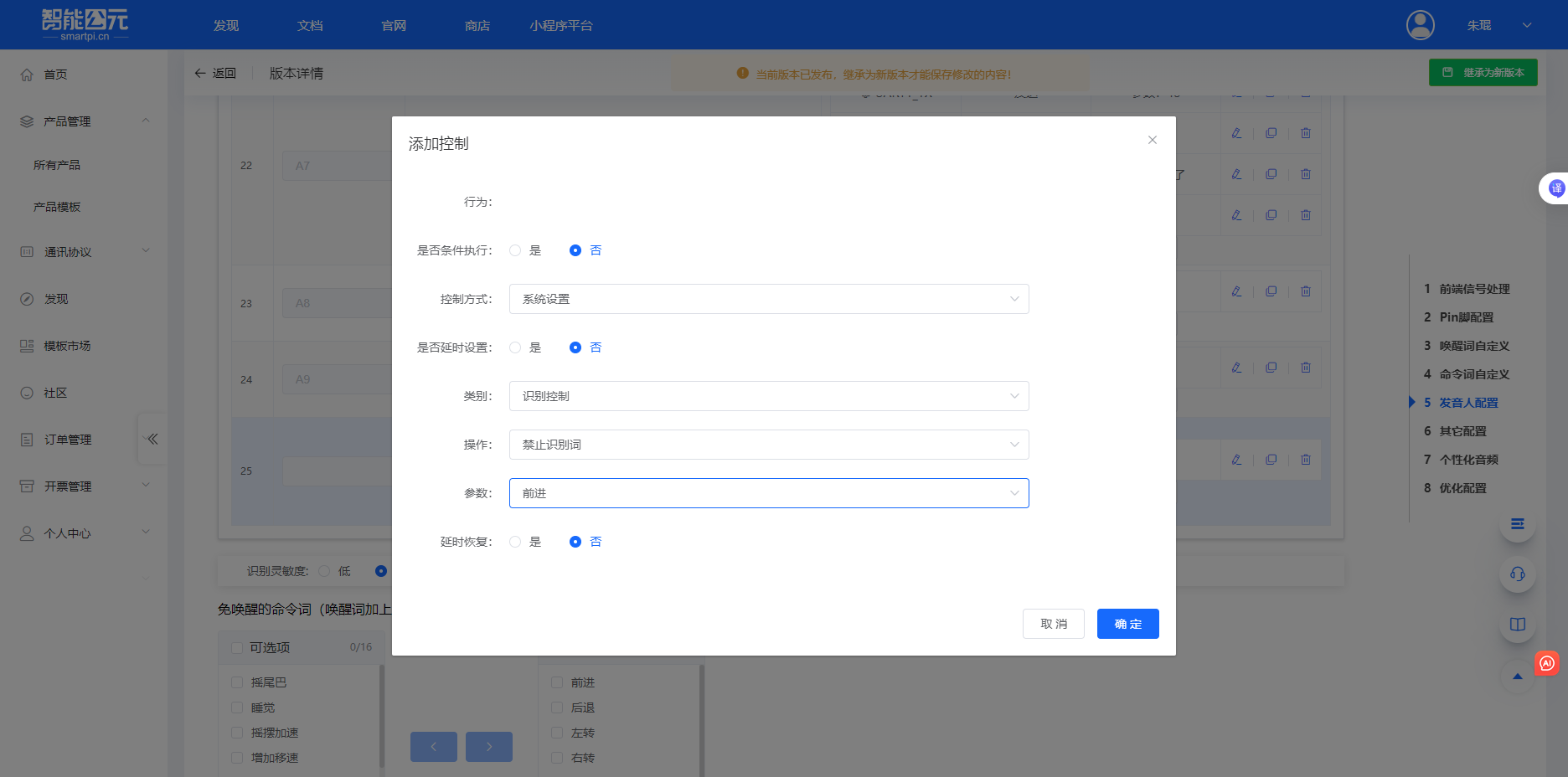
Task: Click the headset customer service icon
Action: 1518,574
